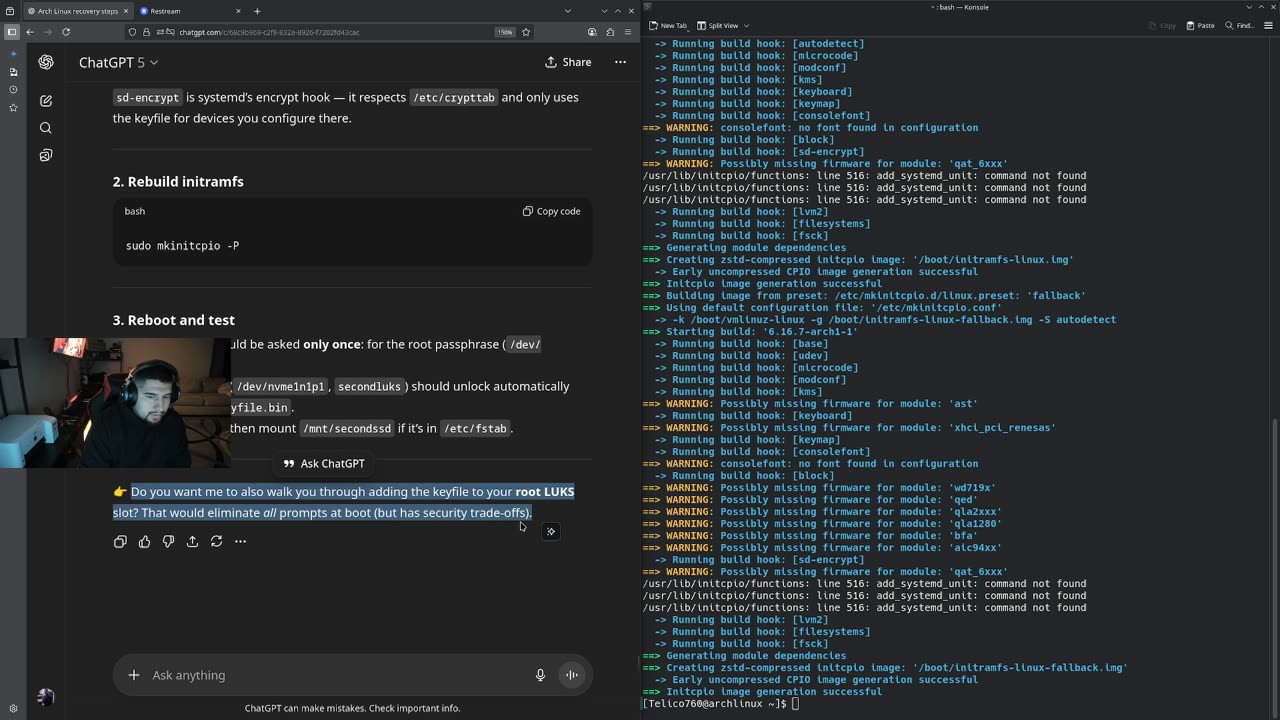Viewport: 1280px width, 720px height.
Task: Start dictation with the microphone icon
Action: tap(540, 675)
